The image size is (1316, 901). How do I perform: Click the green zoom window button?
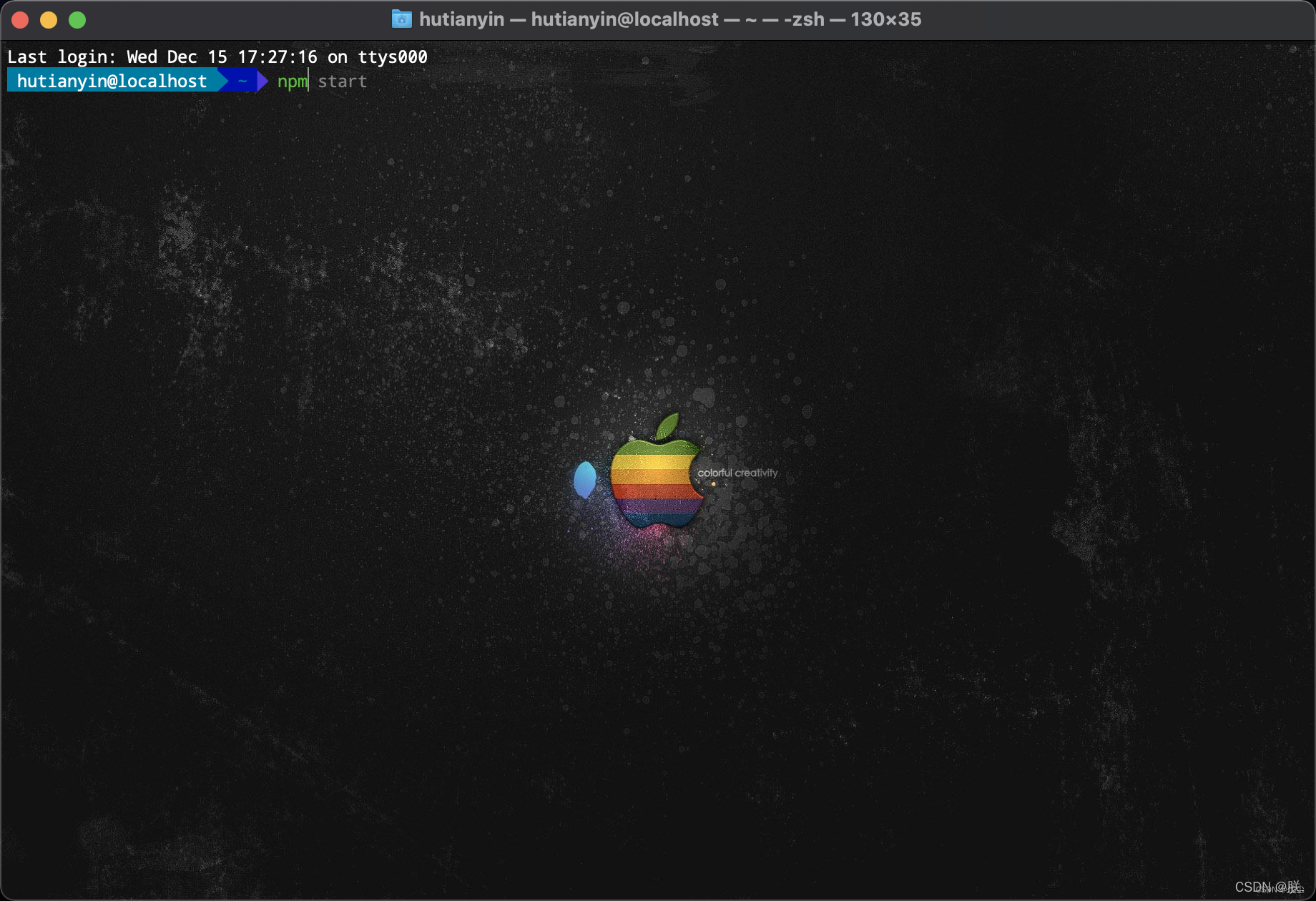coord(77,20)
